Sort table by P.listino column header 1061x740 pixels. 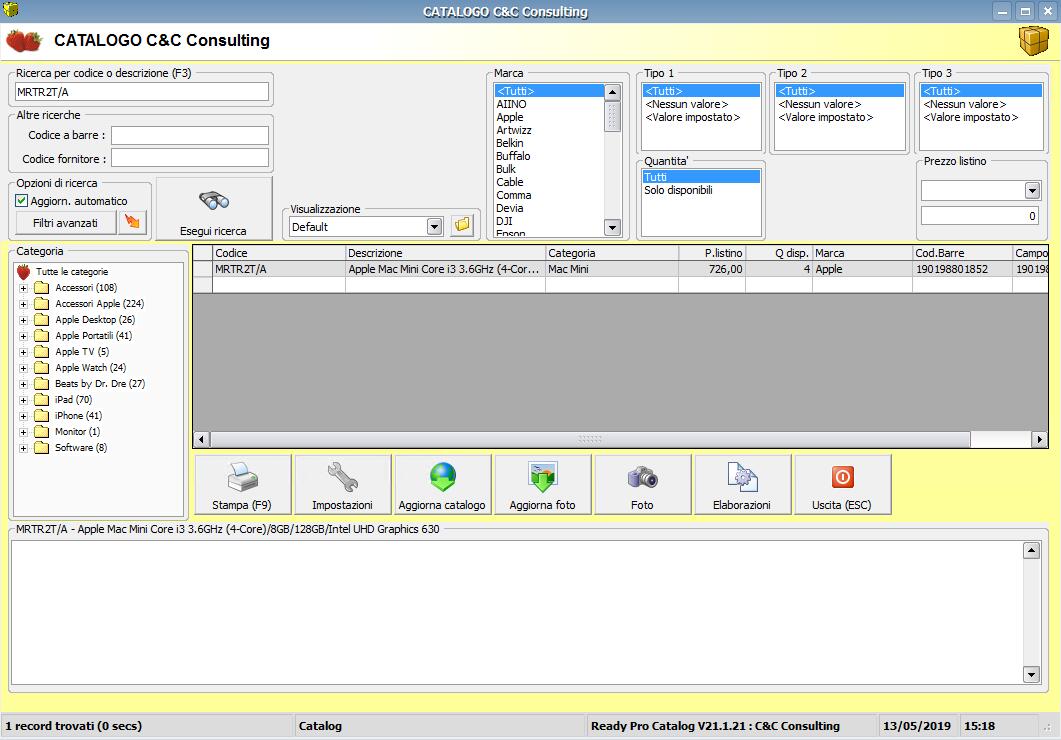tap(712, 253)
